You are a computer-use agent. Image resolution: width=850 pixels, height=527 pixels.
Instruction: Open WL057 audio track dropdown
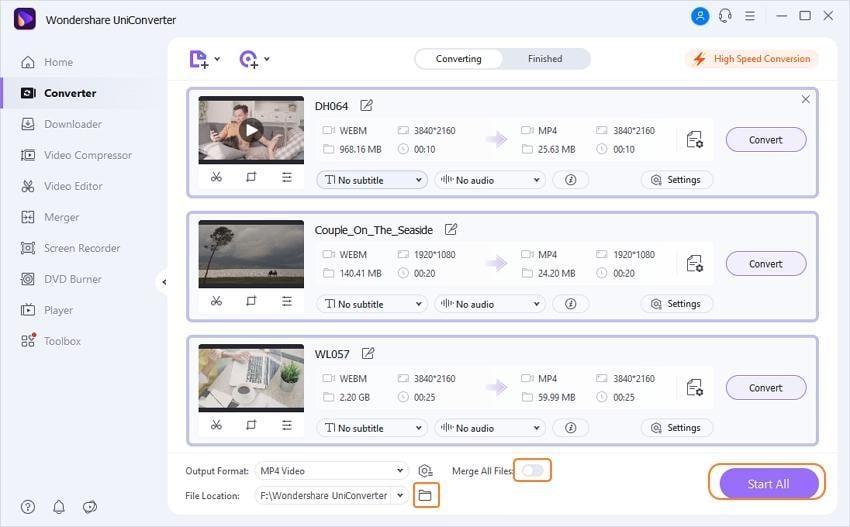pyautogui.click(x=490, y=428)
